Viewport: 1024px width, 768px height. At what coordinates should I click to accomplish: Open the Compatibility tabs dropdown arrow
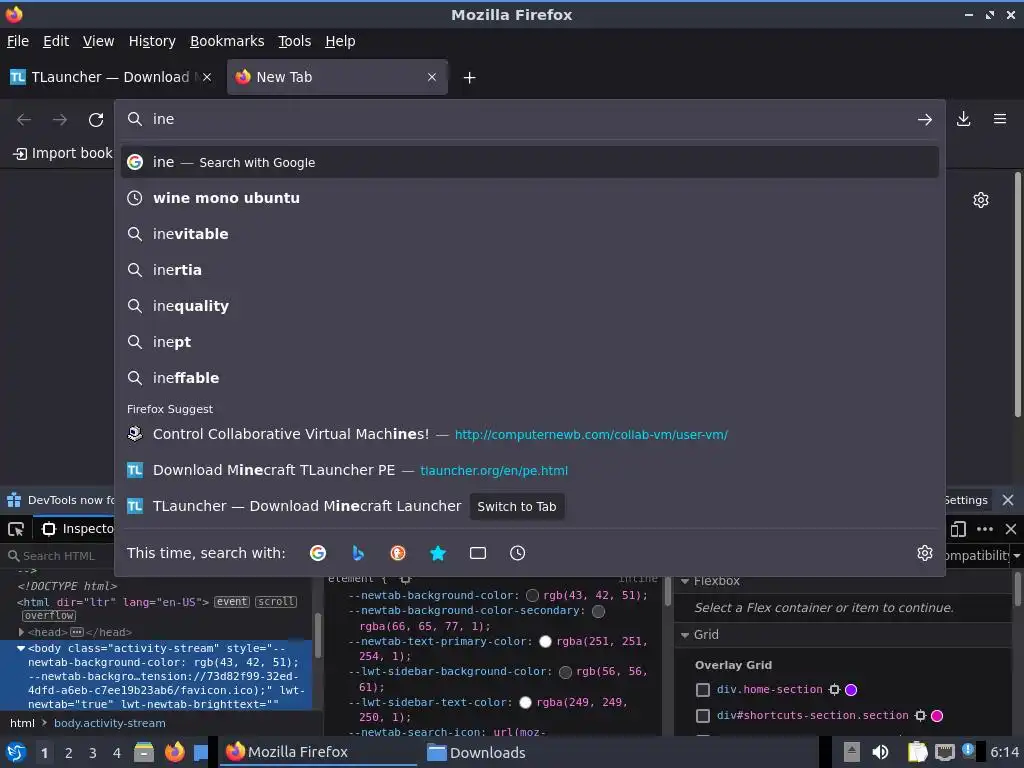tap(1016, 556)
